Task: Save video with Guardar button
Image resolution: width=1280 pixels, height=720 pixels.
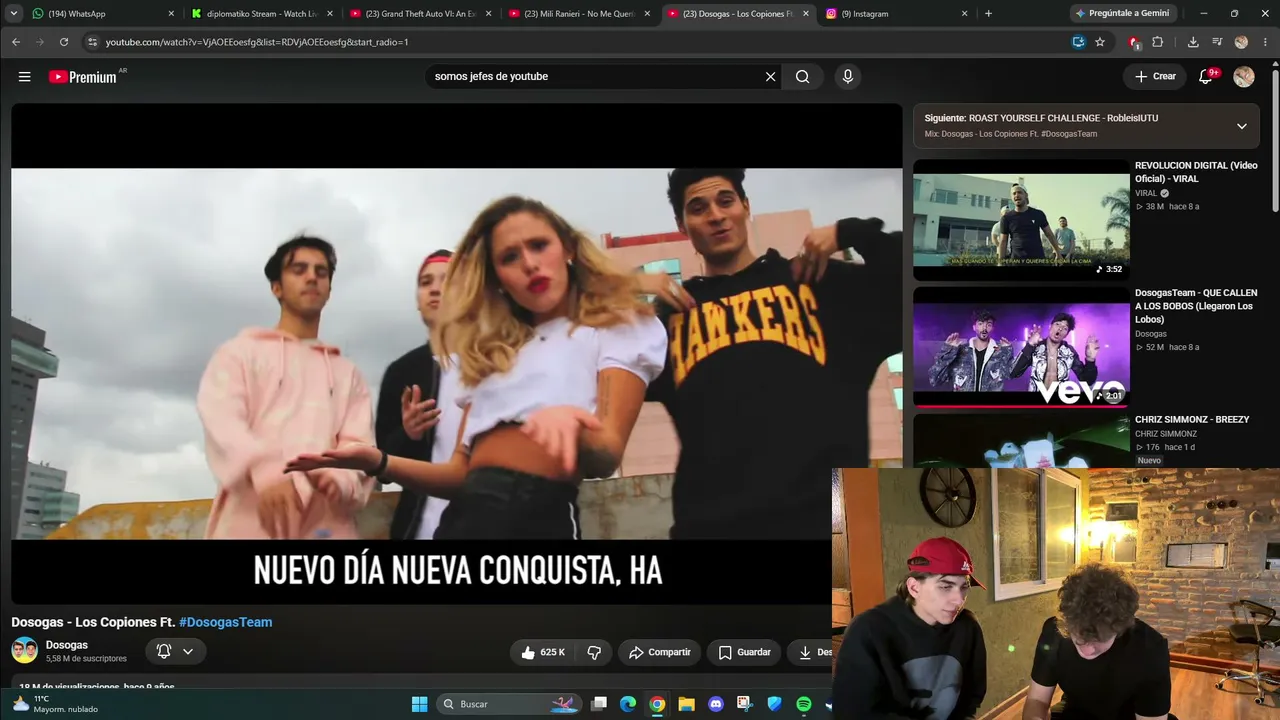Action: [x=745, y=652]
